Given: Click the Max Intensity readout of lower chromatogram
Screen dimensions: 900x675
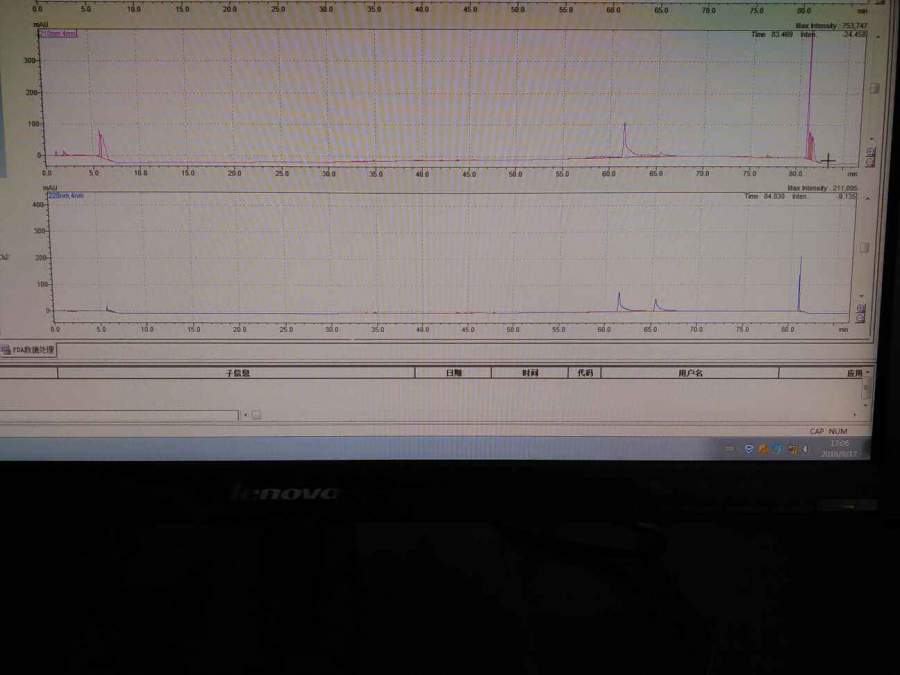Looking at the screenshot, I should point(822,188).
